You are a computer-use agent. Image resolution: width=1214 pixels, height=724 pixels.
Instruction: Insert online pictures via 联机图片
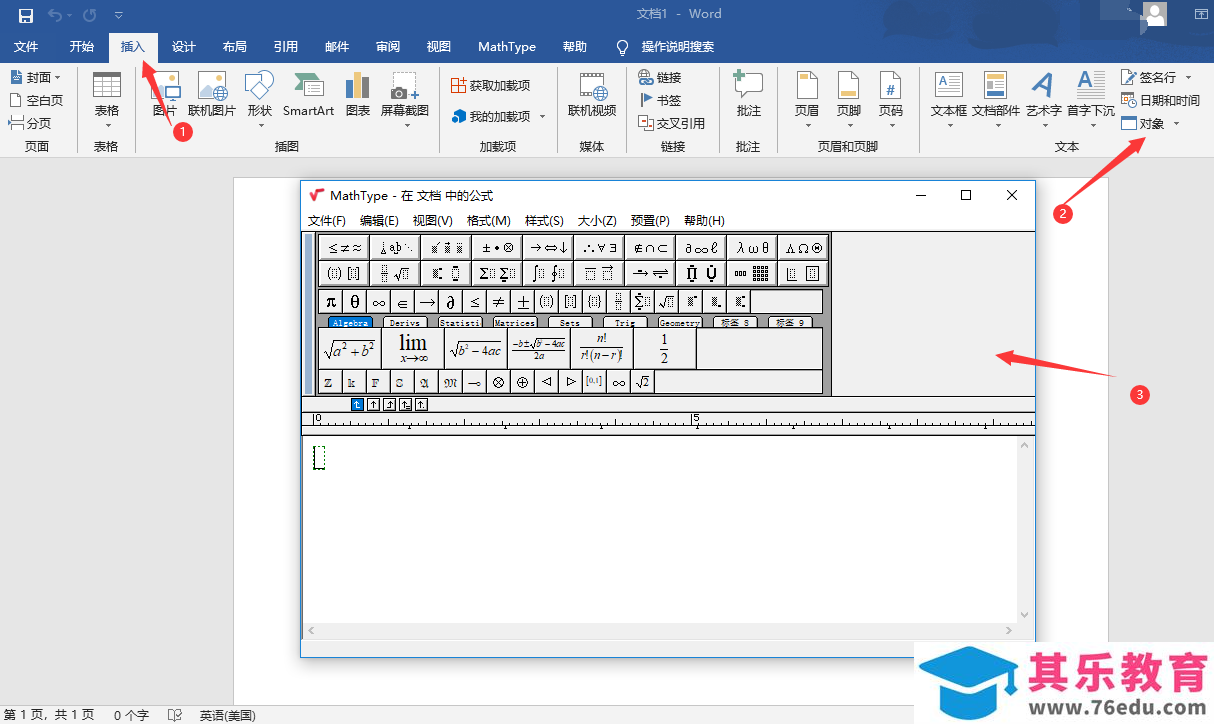[212, 95]
